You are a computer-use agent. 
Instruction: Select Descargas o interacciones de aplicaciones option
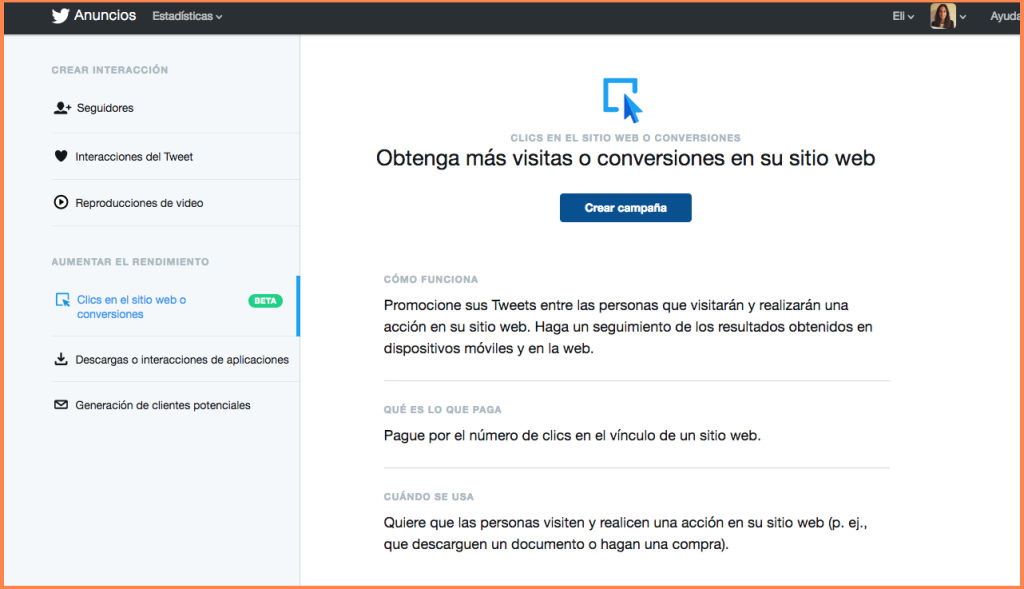tap(180, 358)
